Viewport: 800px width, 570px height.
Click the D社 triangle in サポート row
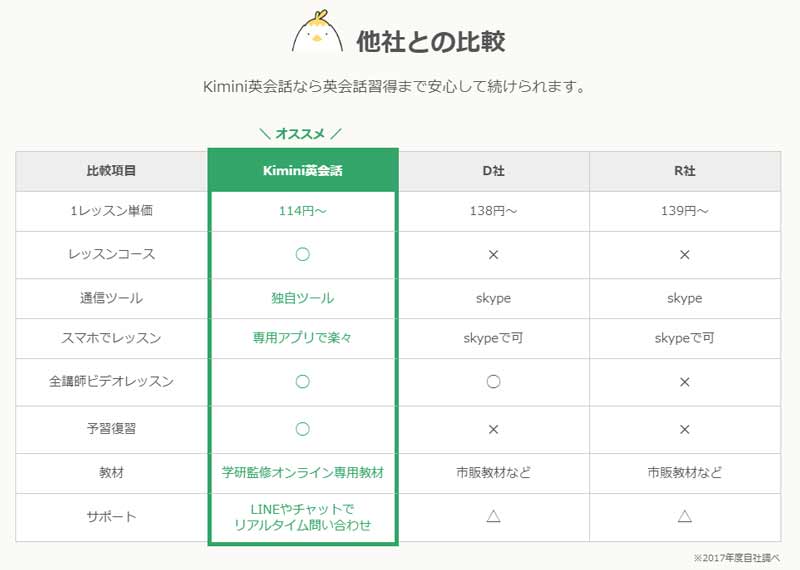(493, 516)
